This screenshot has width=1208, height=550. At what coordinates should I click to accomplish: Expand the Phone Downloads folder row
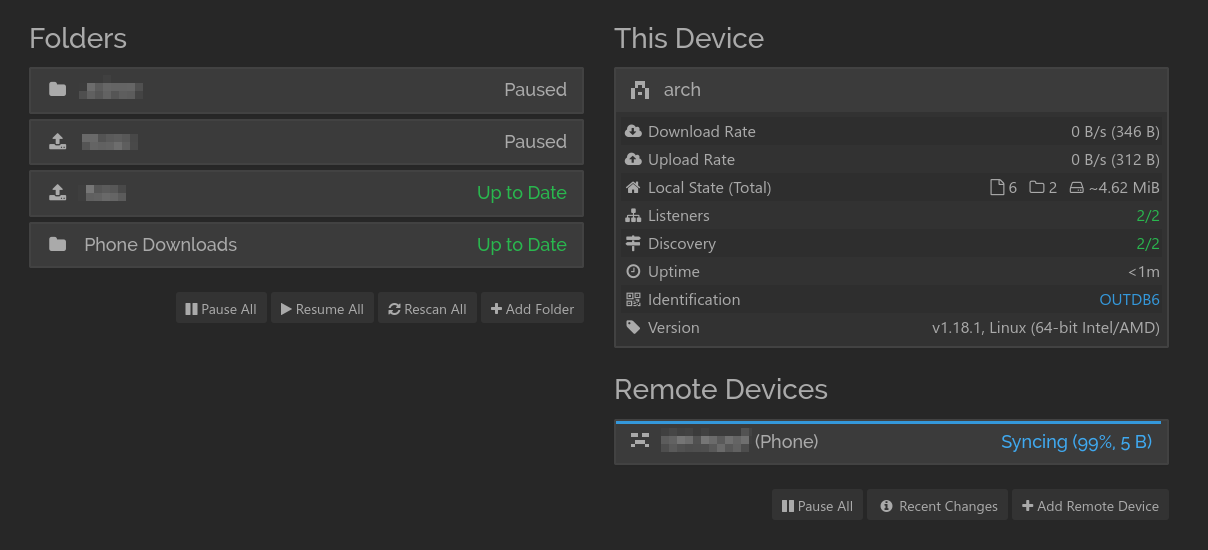tap(306, 245)
